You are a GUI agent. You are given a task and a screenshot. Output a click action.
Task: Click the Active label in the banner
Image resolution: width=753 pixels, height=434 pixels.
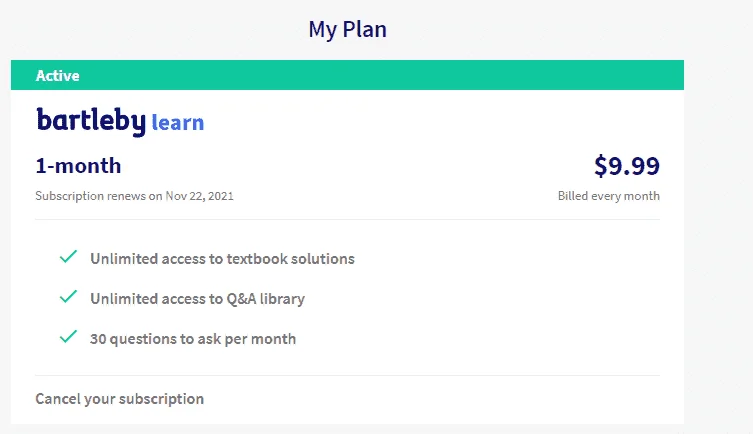[x=58, y=75]
